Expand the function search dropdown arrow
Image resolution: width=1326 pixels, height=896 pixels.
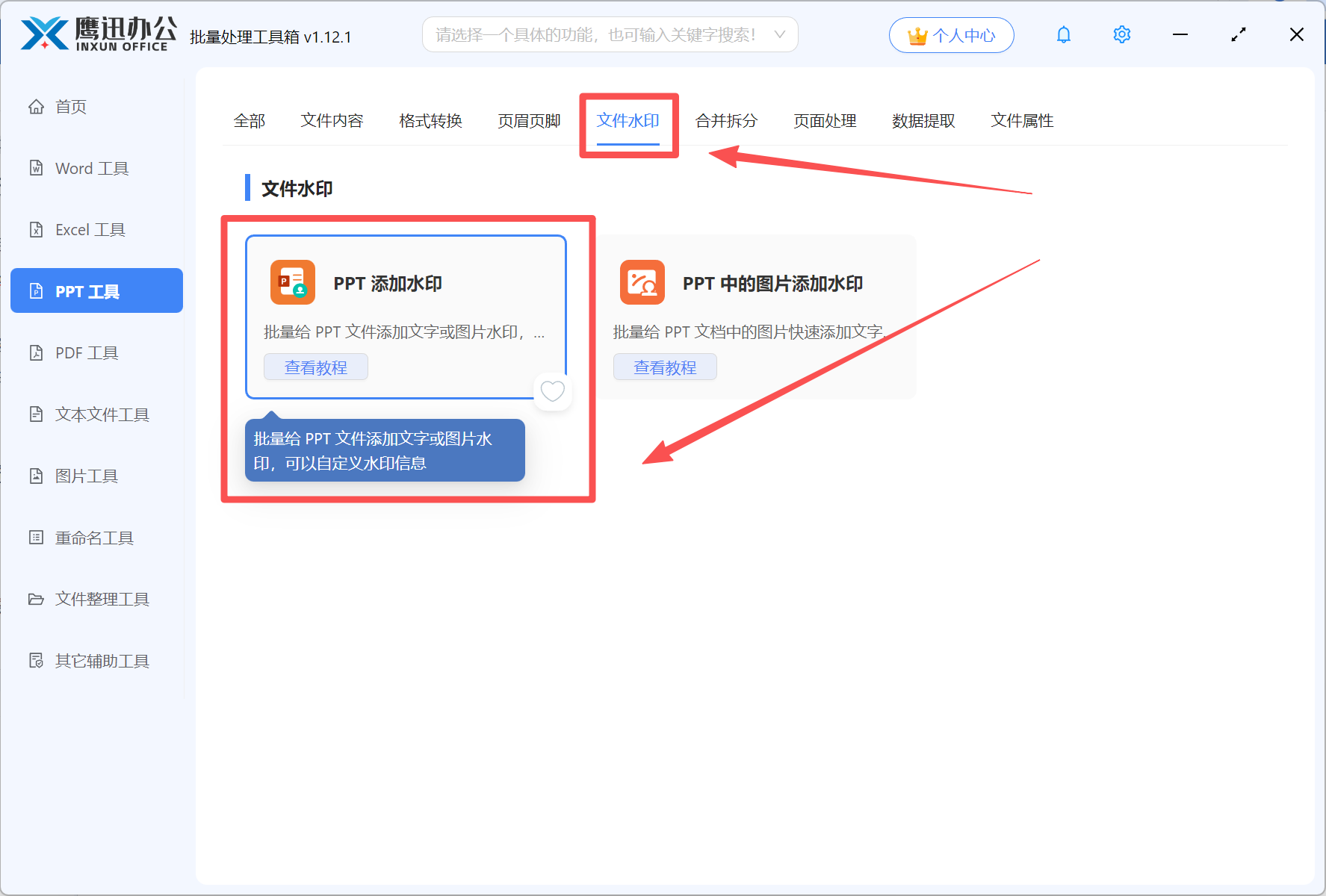(779, 35)
